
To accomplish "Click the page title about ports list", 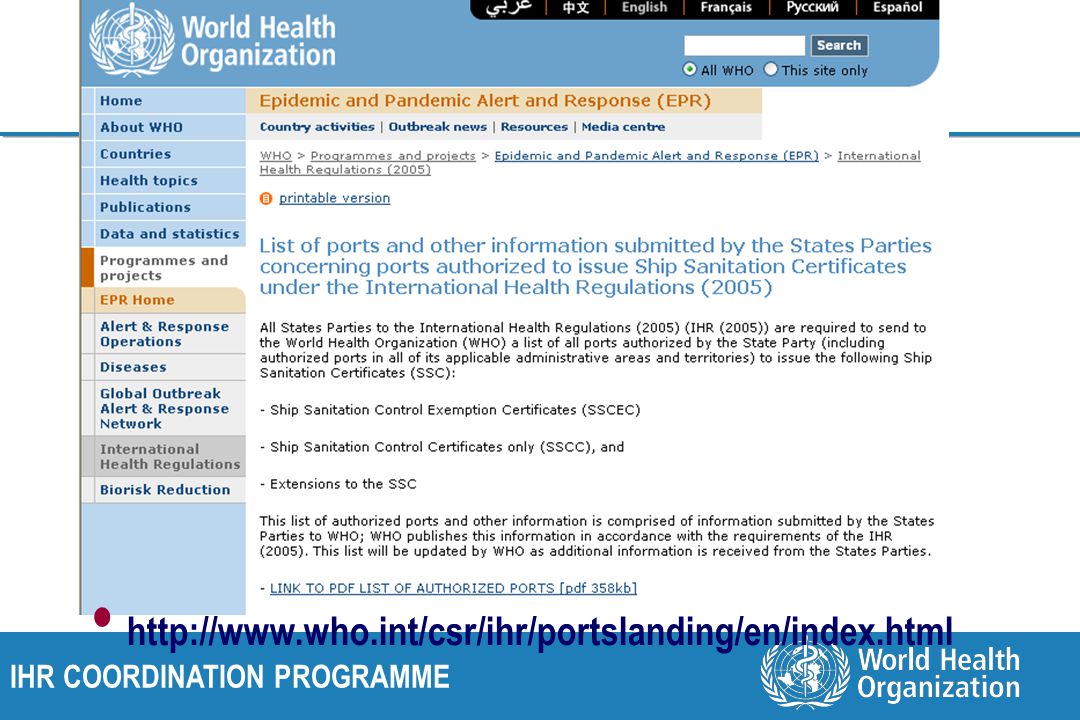I will point(596,267).
